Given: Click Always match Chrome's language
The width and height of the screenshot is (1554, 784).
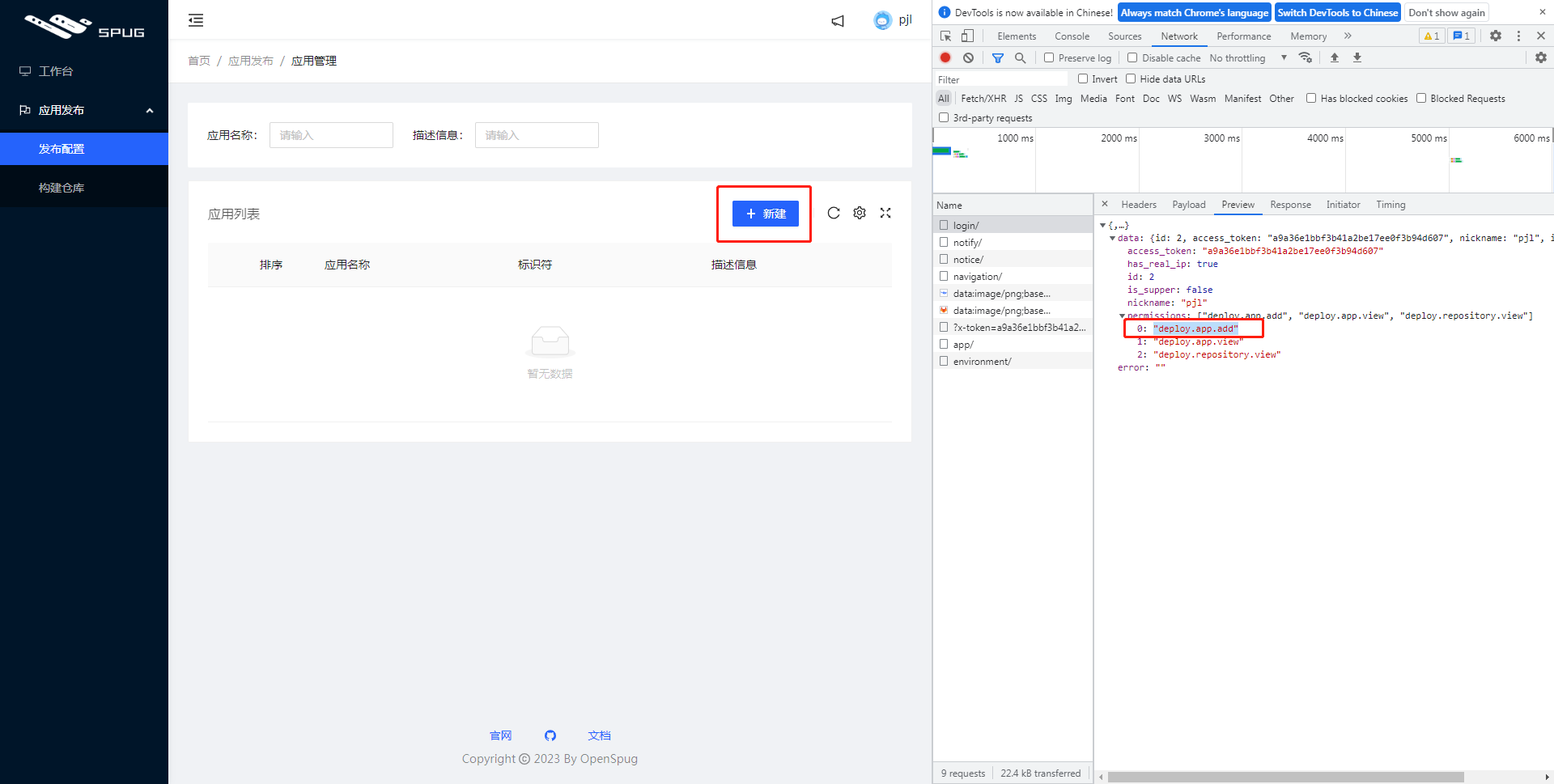Looking at the screenshot, I should 1194,12.
